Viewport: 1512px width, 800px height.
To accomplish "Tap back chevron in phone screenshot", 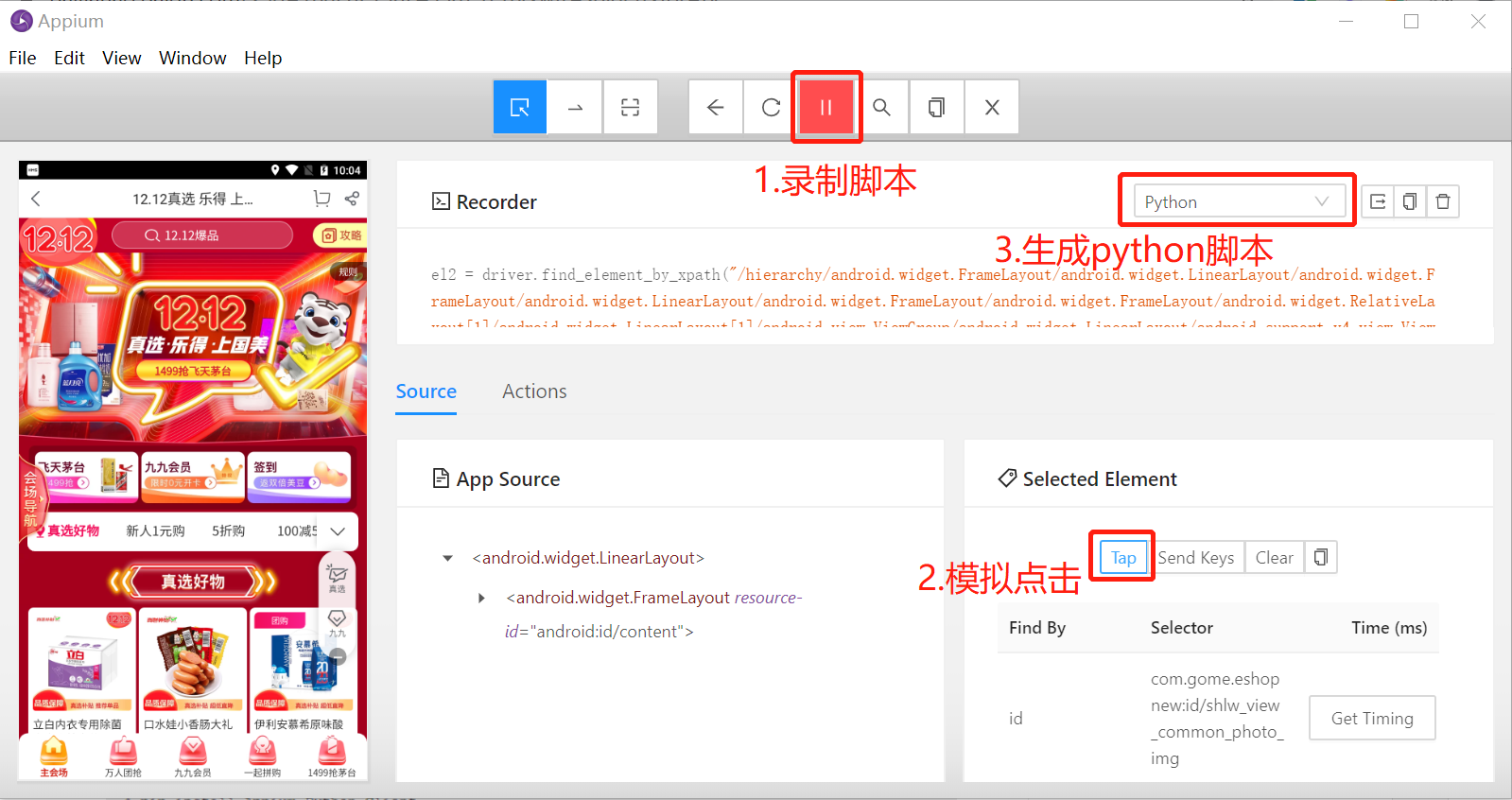I will coord(36,199).
